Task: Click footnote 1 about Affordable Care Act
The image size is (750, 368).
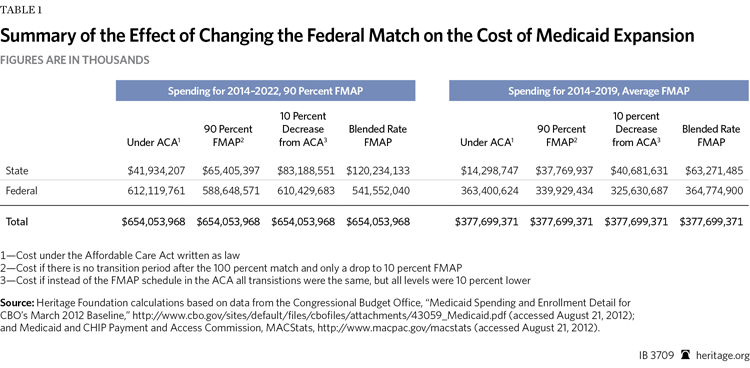Action: click(123, 255)
